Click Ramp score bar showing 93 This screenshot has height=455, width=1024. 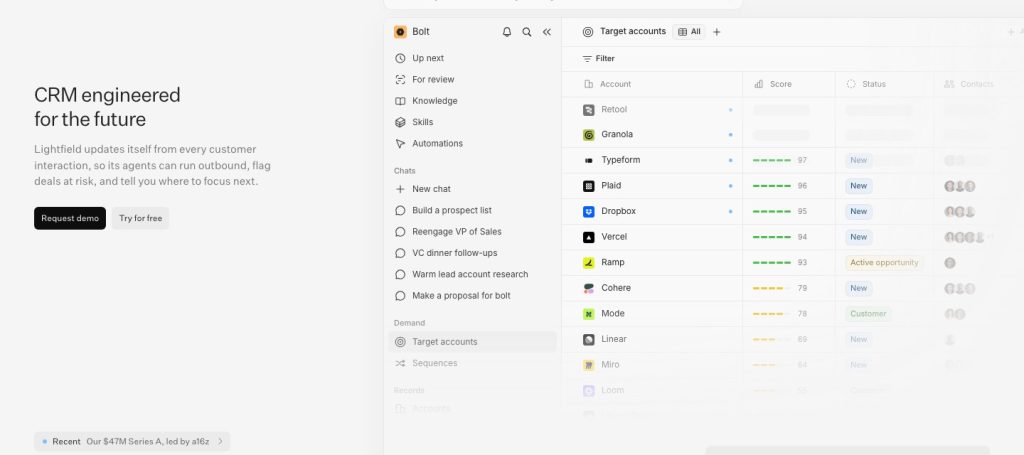tap(772, 262)
